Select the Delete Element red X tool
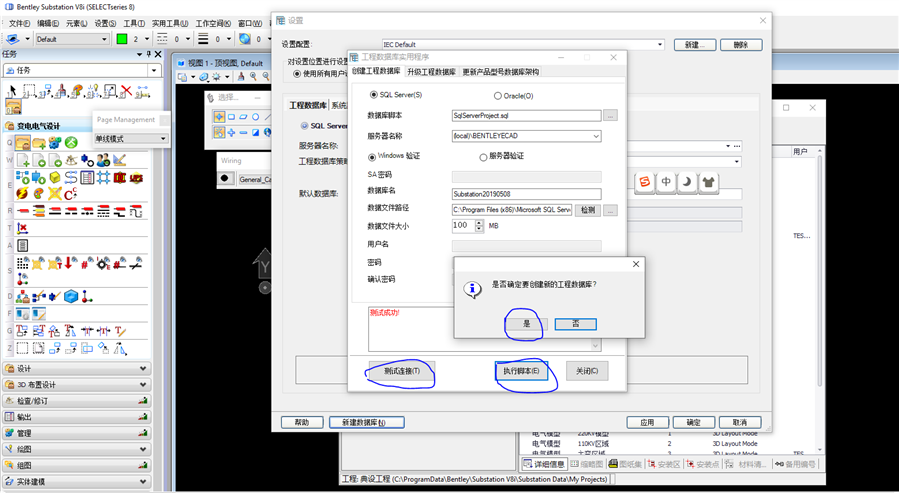 [127, 91]
